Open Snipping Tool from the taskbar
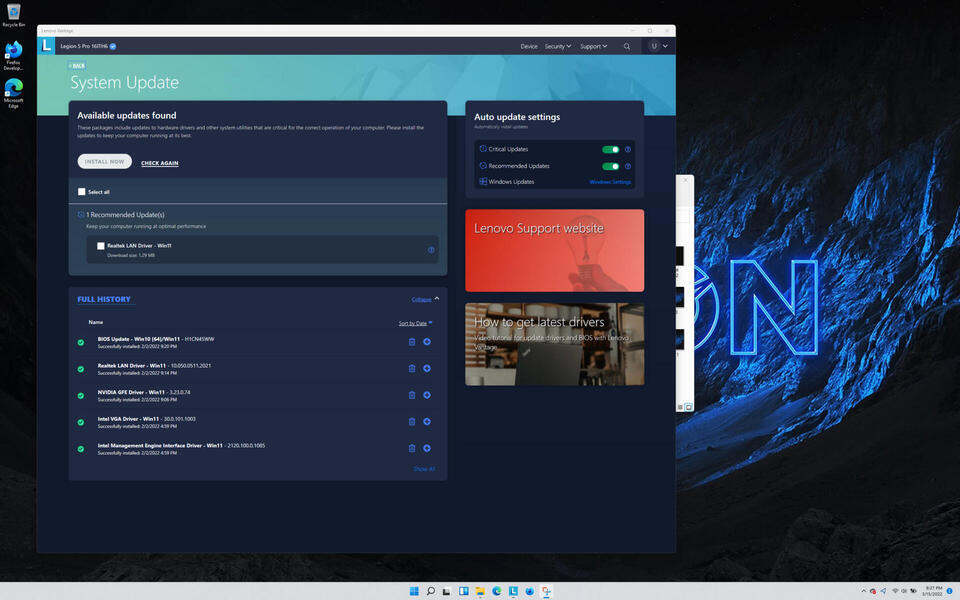 (x=546, y=591)
